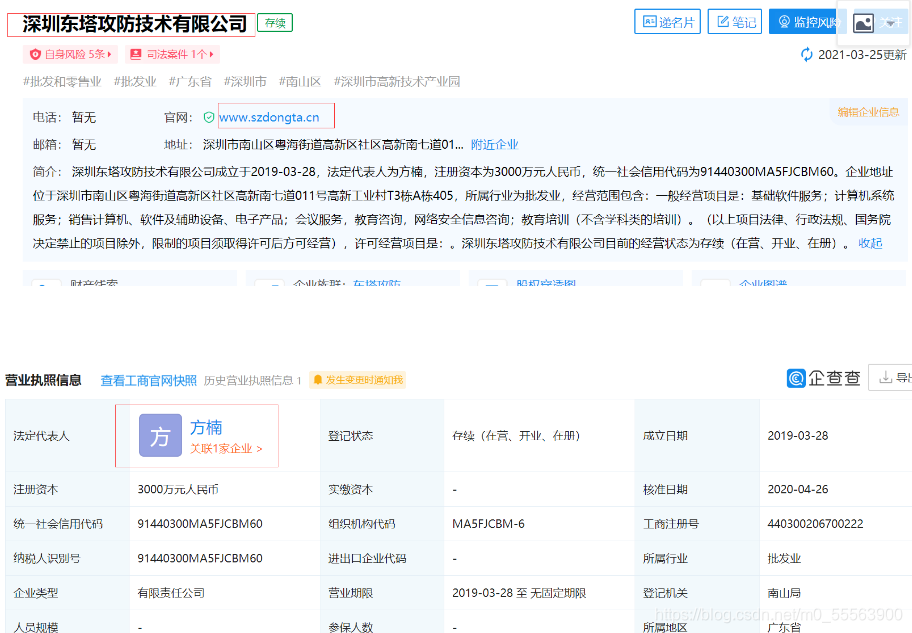Click the 递名片 button
This screenshot has height=633, width=912.
click(x=667, y=22)
